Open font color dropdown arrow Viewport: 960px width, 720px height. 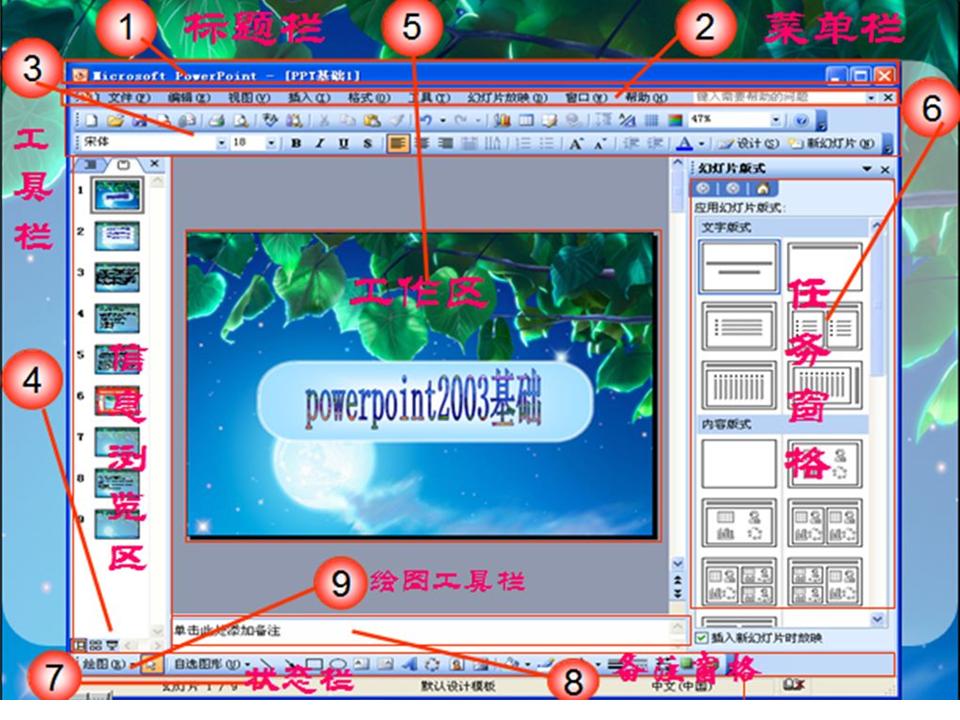click(702, 143)
